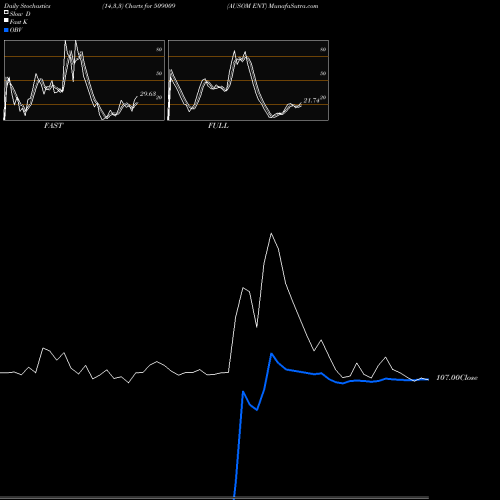The width and height of the screenshot is (500, 500).
Task: Click the 'Daily Stochastics' title text
Action: click(x=27, y=6)
